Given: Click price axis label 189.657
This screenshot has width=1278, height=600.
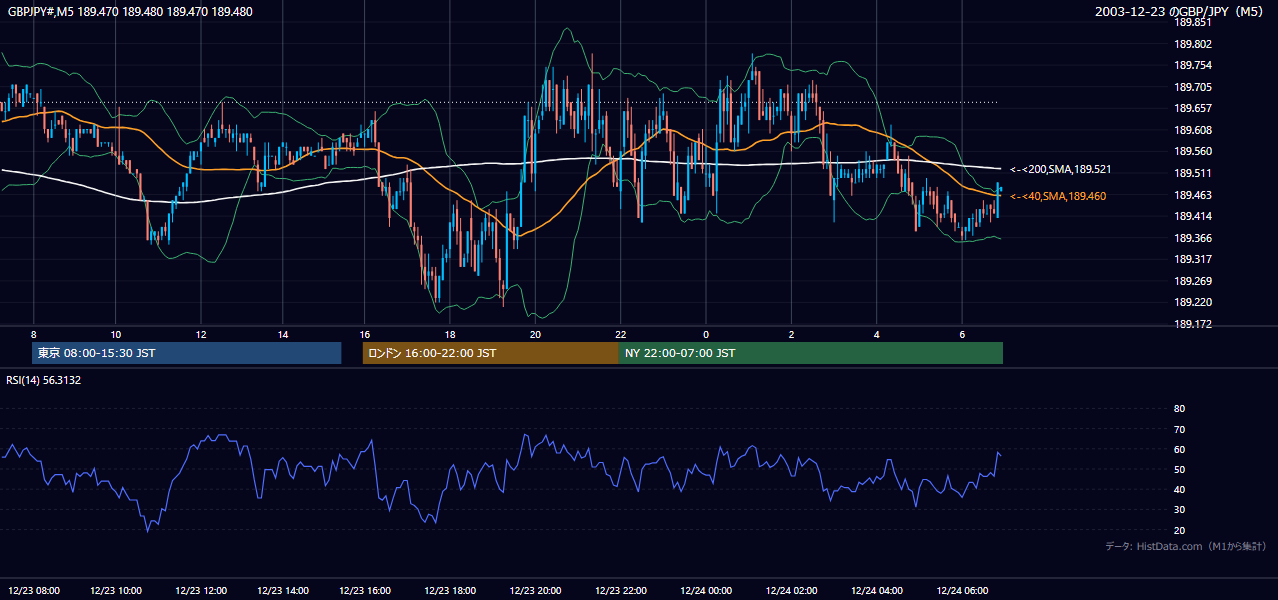Looking at the screenshot, I should coord(1193,108).
